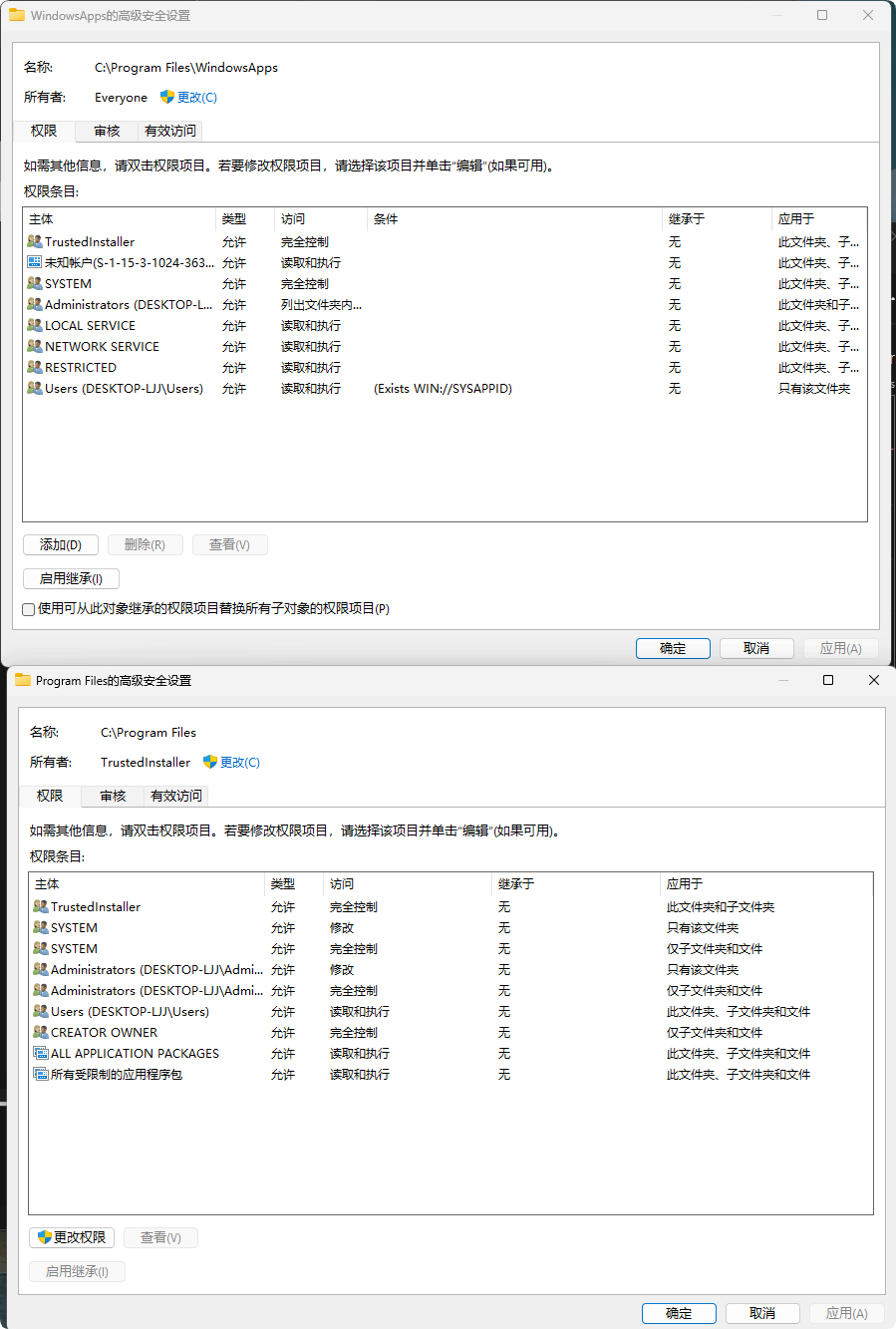Click 条件 column header in WindowsApps list
Viewport: 896px width, 1329px height.
pyautogui.click(x=515, y=219)
